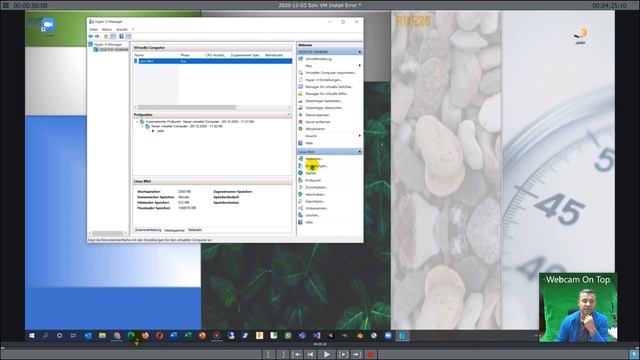This screenshot has width=640, height=360.
Task: Open Hilfe under the DESKTOP server section
Action: pyautogui.click(x=309, y=143)
